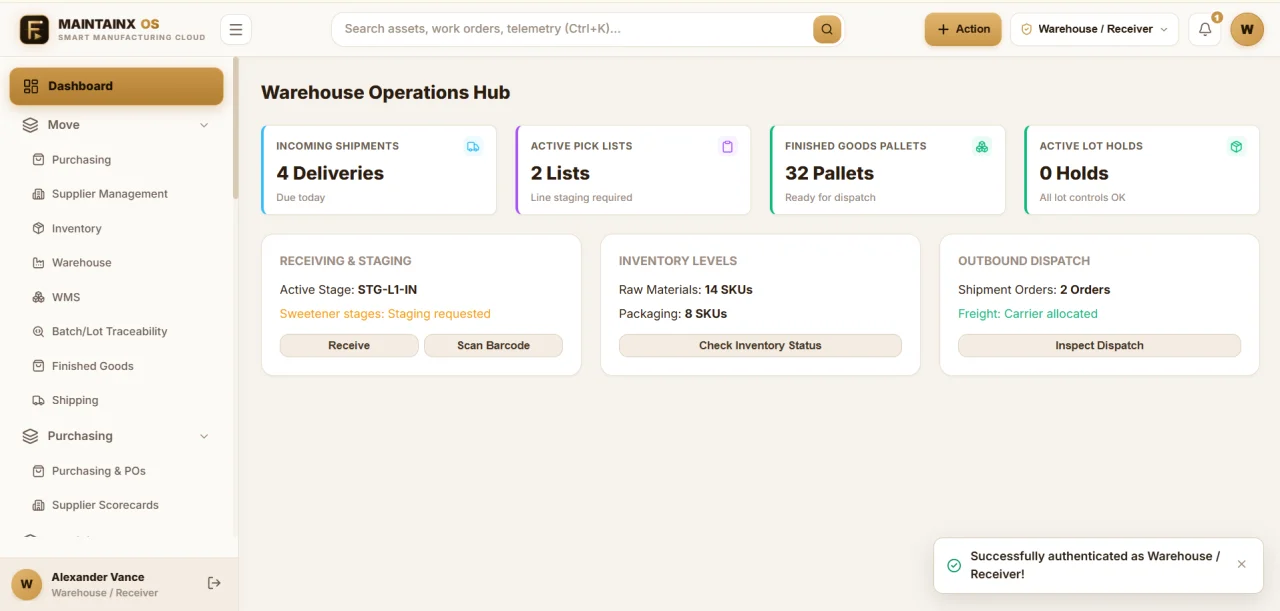Click the Dashboard grid icon in sidebar
The width and height of the screenshot is (1280, 611).
tap(31, 86)
